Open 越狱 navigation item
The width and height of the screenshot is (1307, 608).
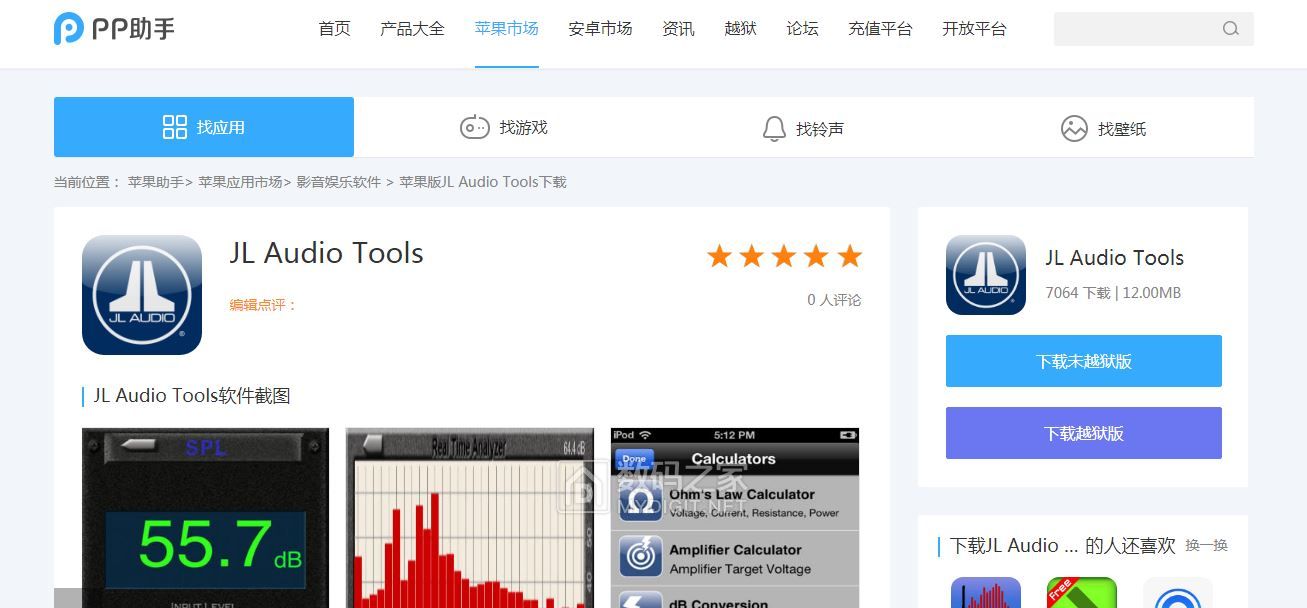click(x=740, y=29)
